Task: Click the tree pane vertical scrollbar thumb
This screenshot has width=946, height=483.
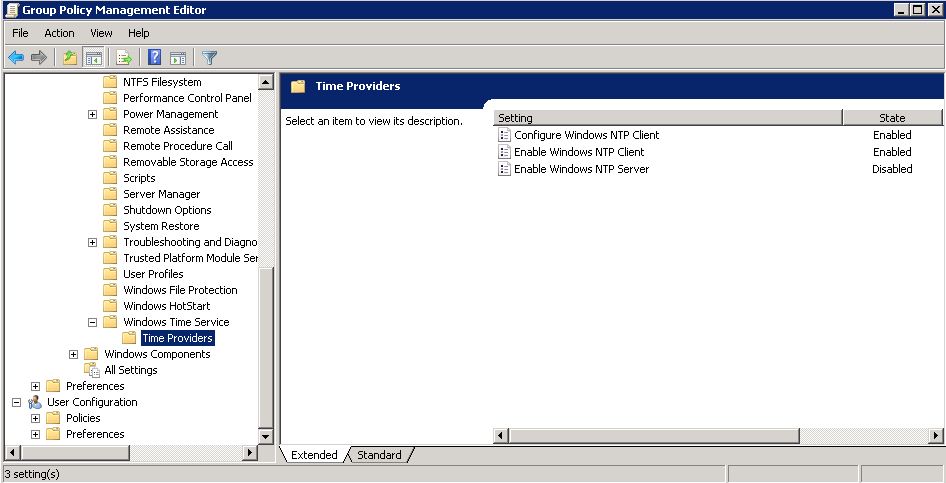Action: point(266,347)
